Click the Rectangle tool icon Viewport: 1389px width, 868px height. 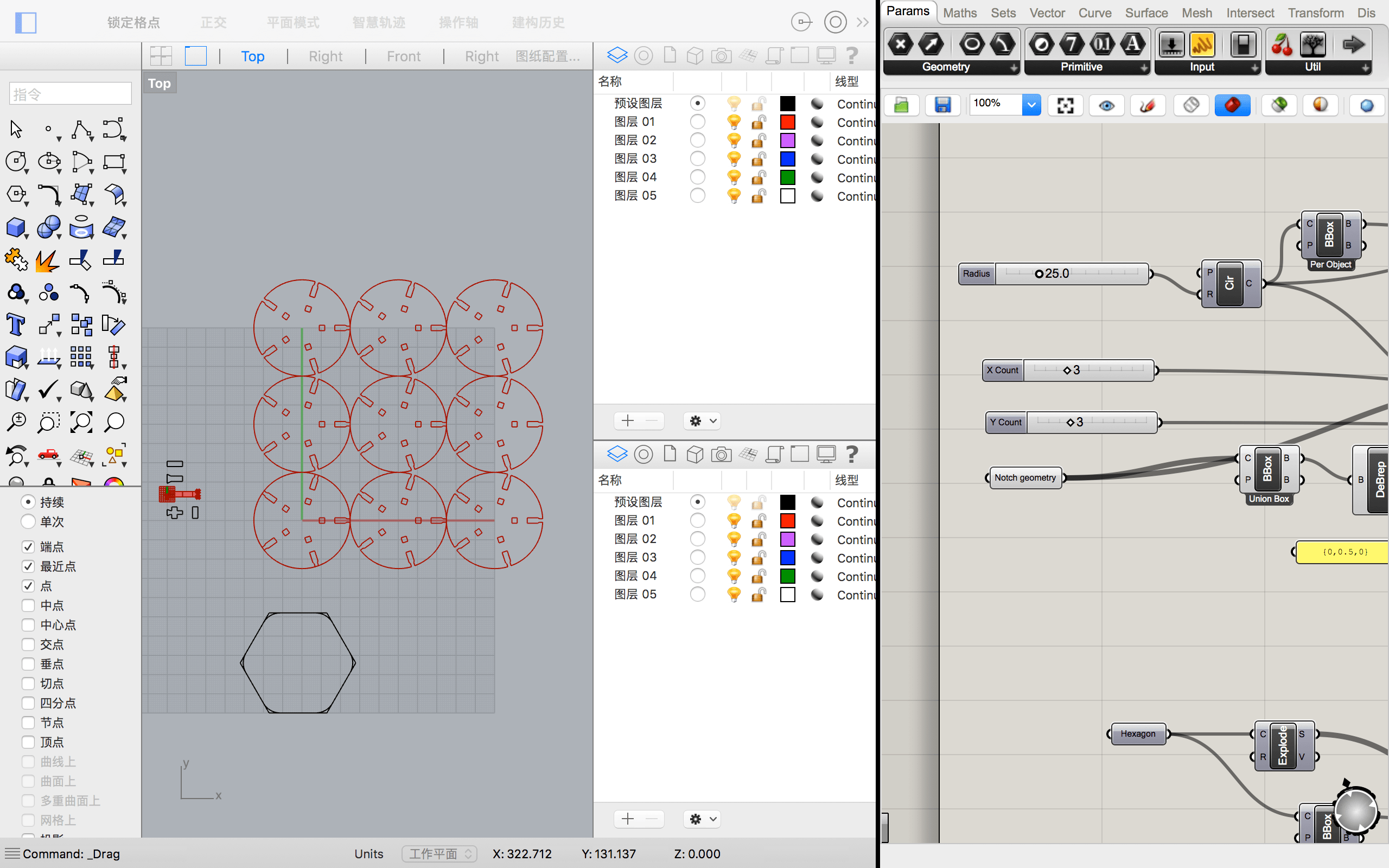(x=113, y=162)
